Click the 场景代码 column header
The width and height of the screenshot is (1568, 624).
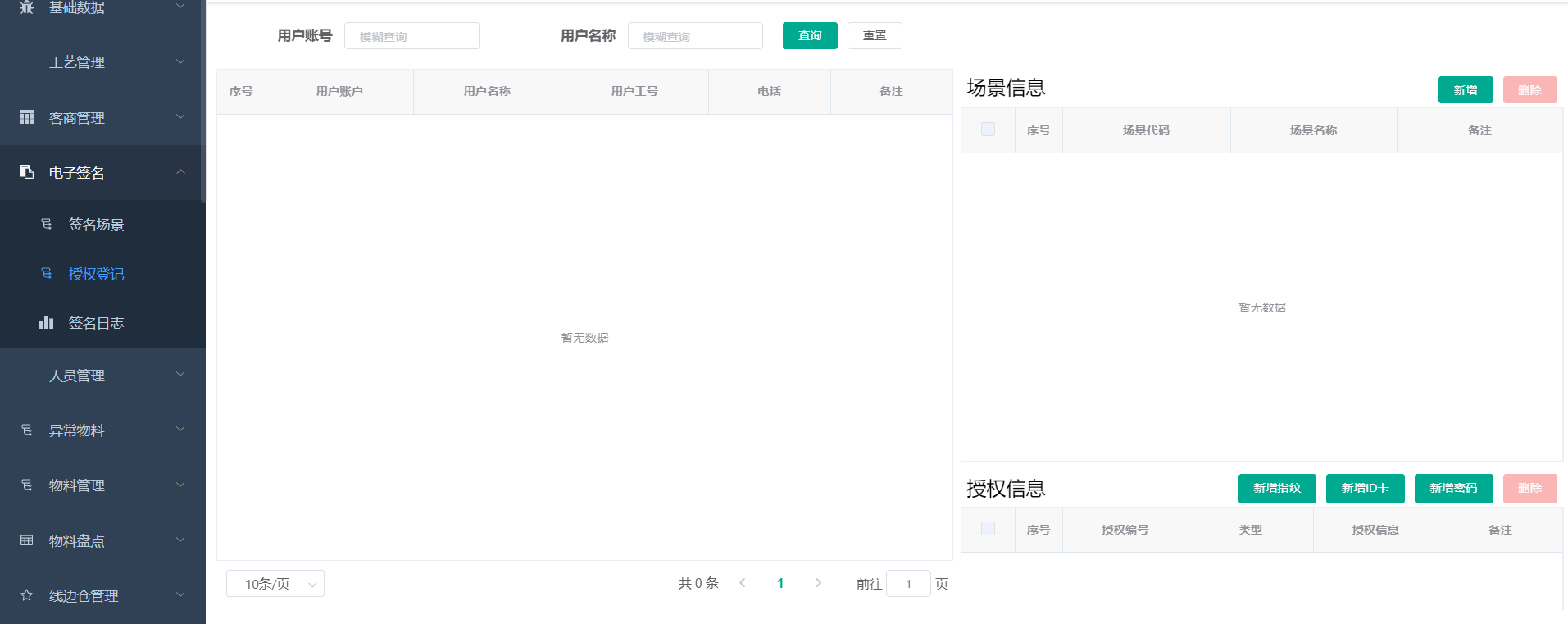pyautogui.click(x=1146, y=130)
